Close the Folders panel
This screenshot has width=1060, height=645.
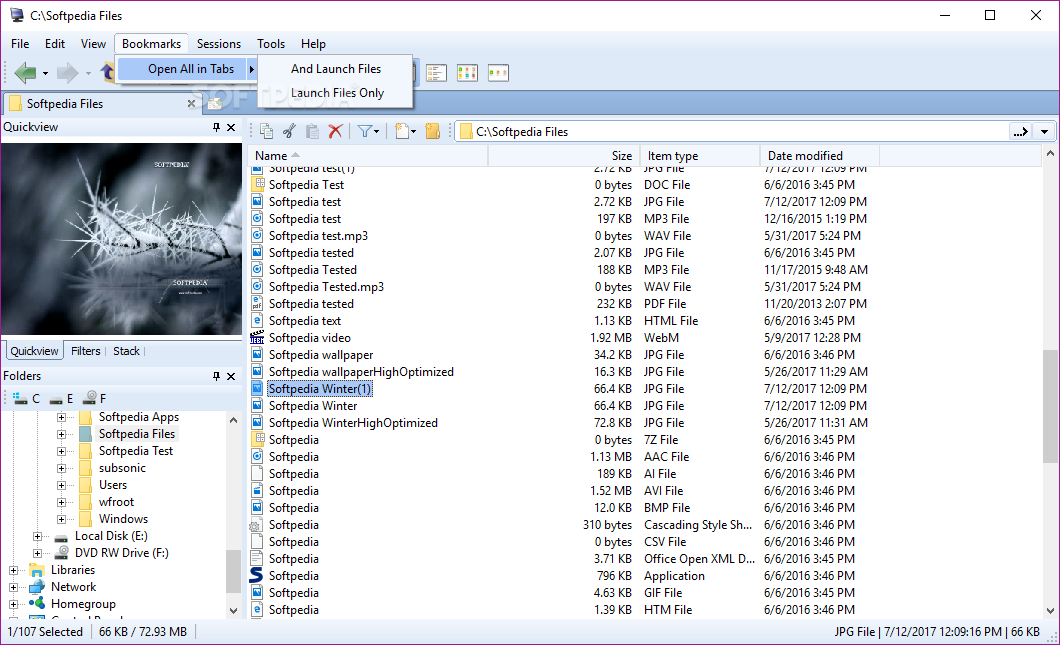pos(231,376)
